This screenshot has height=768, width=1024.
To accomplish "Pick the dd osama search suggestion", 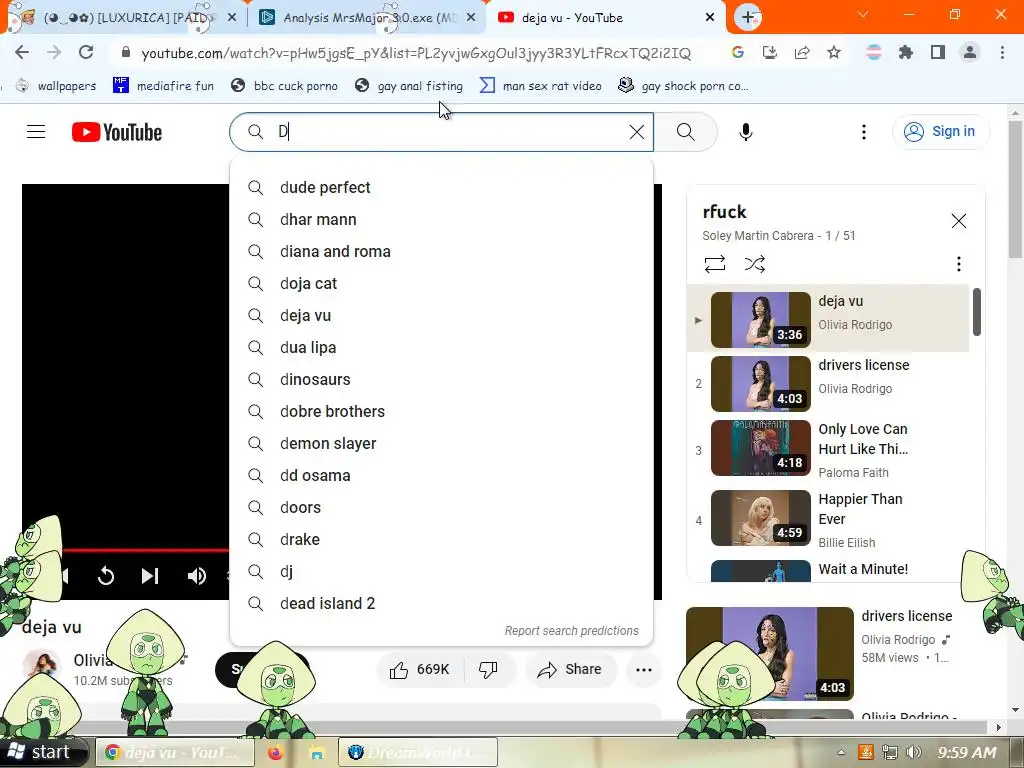I will [441, 475].
